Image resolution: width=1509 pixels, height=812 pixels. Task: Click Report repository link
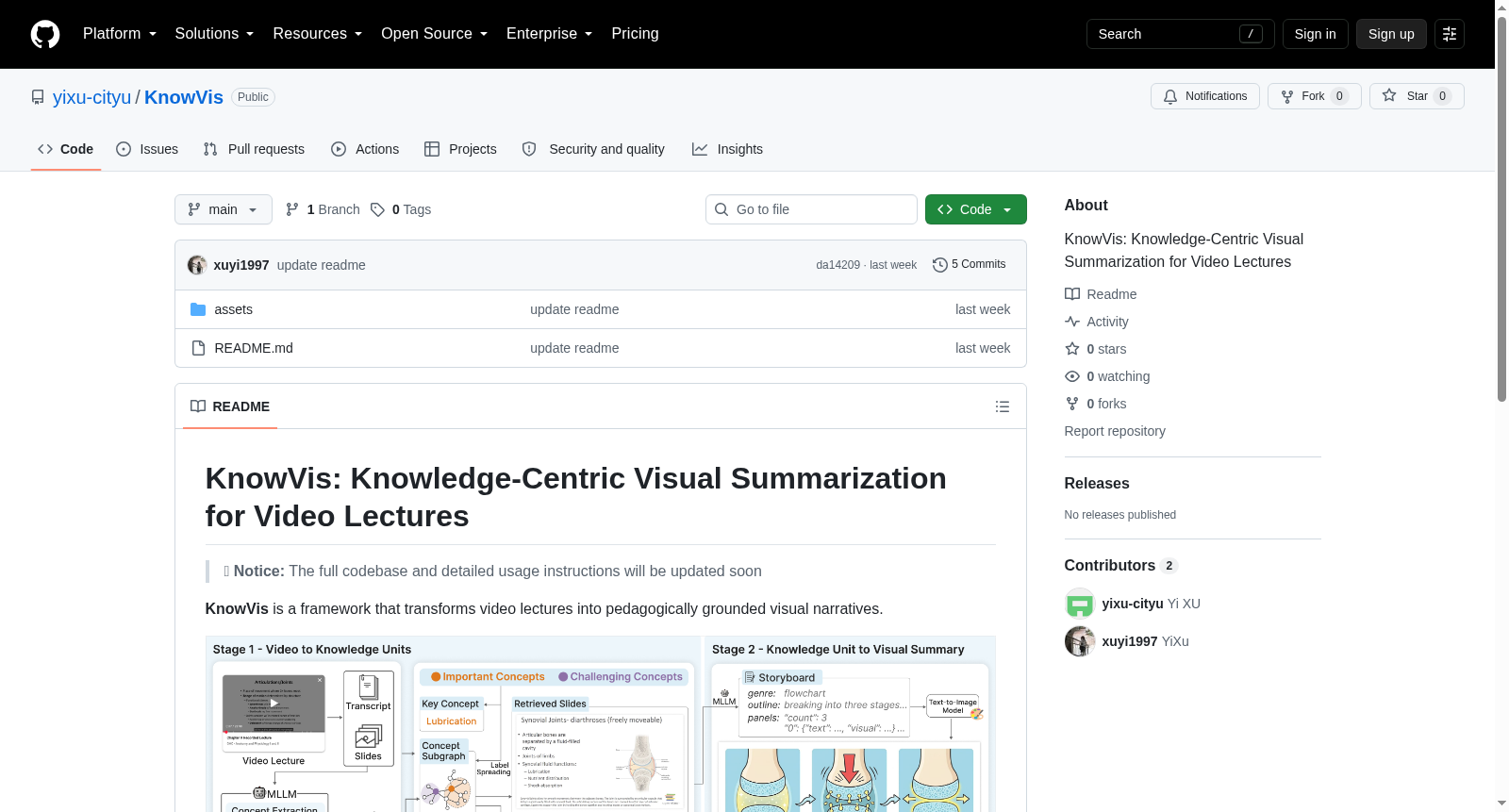(1115, 431)
